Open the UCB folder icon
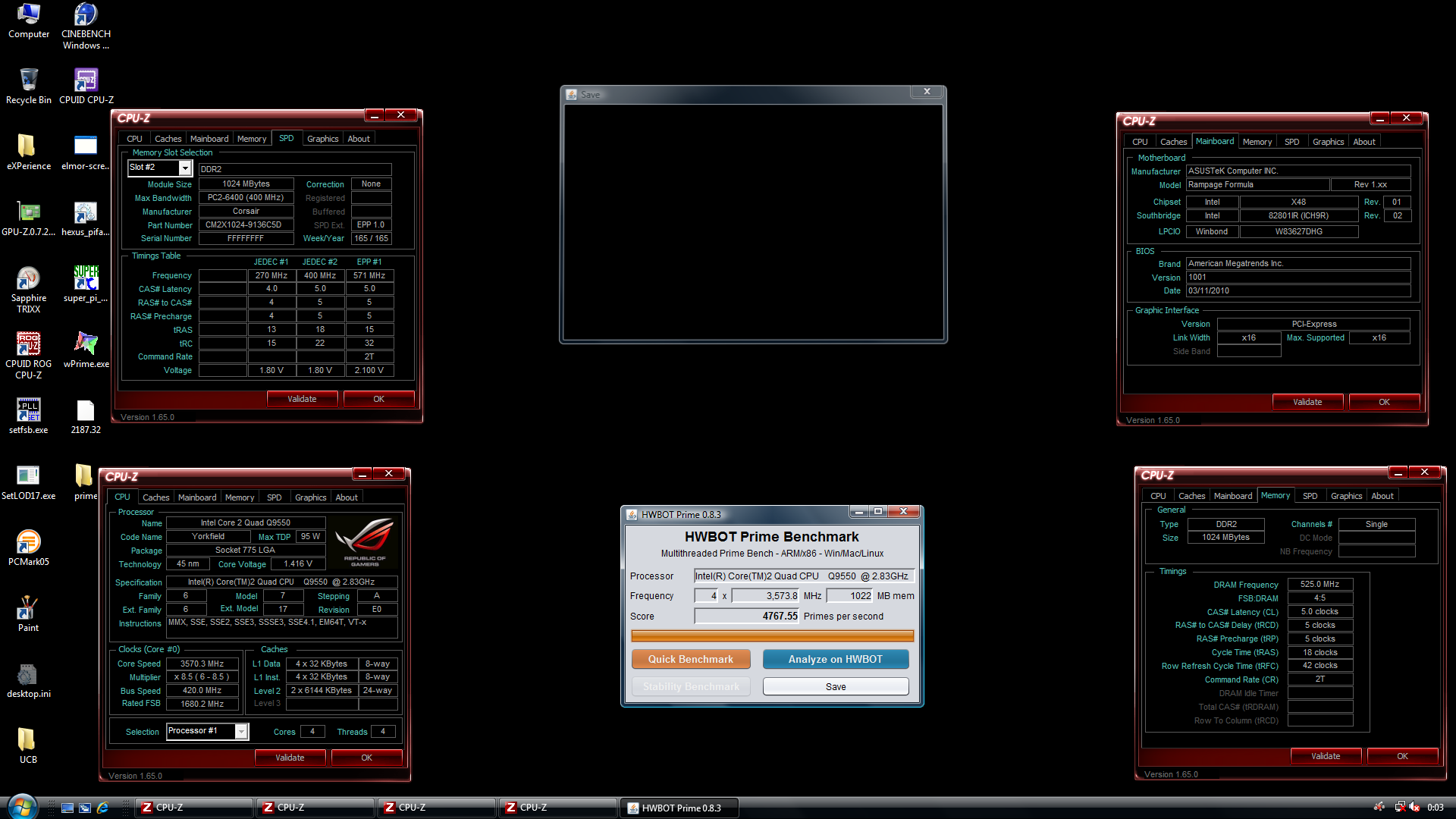The height and width of the screenshot is (819, 1456). pos(29,745)
